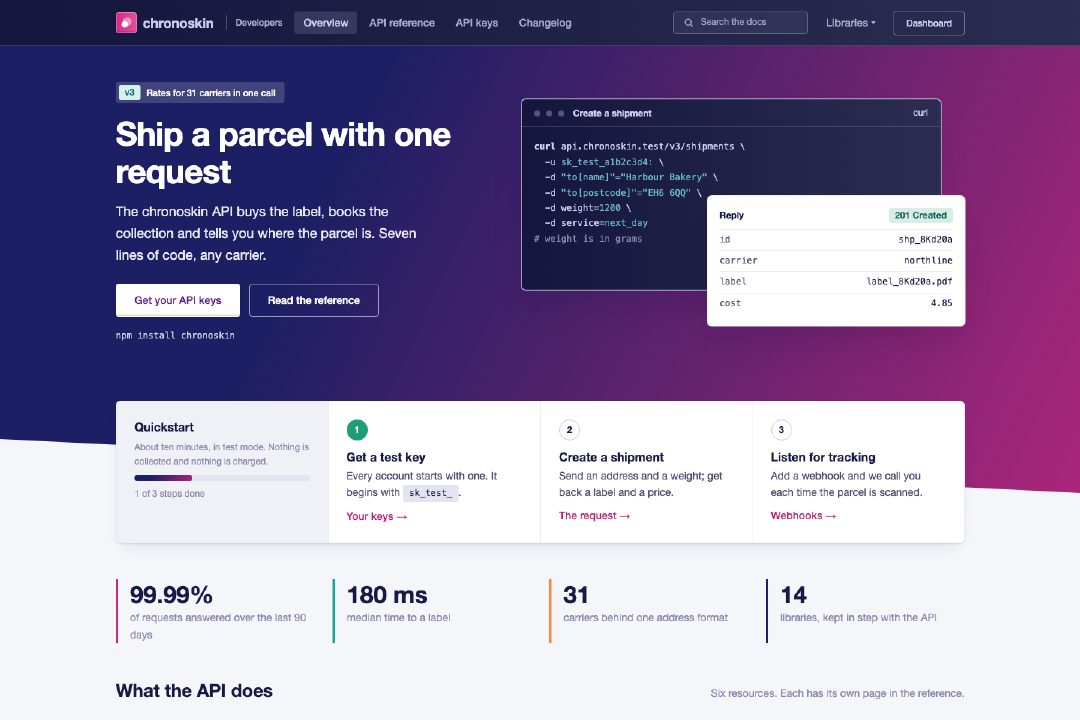Click the shp_8Kd20a id value

pos(925,239)
